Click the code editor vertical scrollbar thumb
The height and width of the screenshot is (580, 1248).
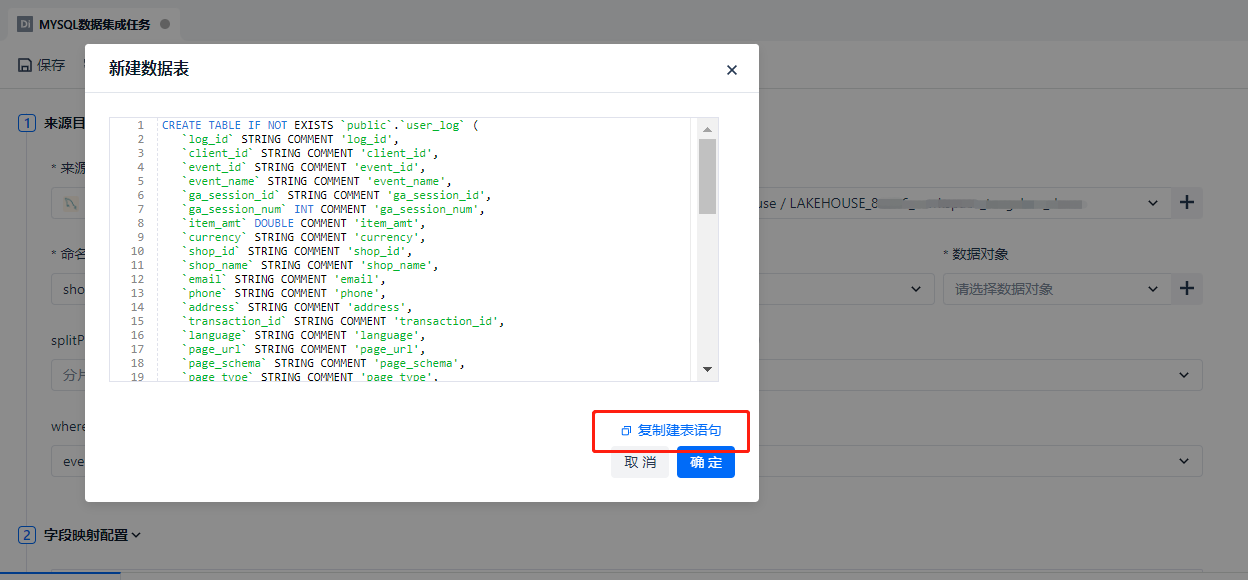pos(708,176)
